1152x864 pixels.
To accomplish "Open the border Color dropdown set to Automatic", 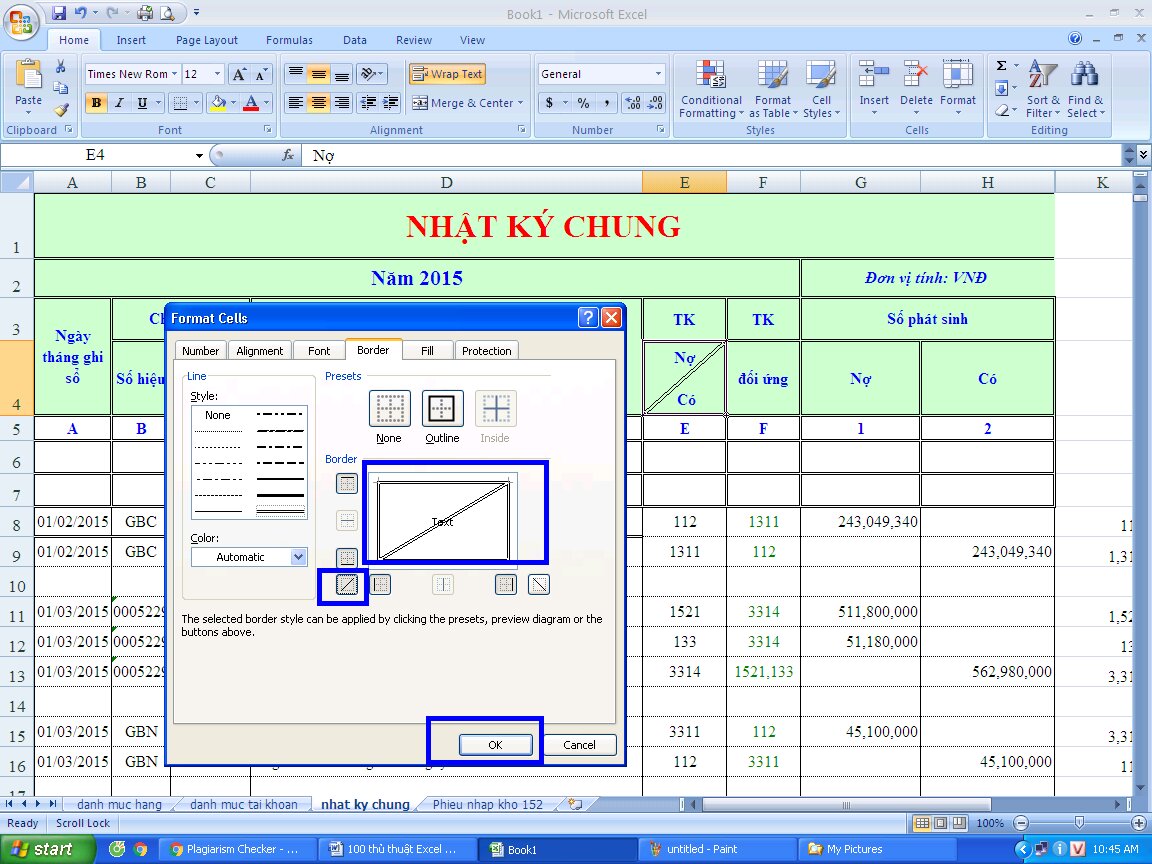I will (248, 556).
